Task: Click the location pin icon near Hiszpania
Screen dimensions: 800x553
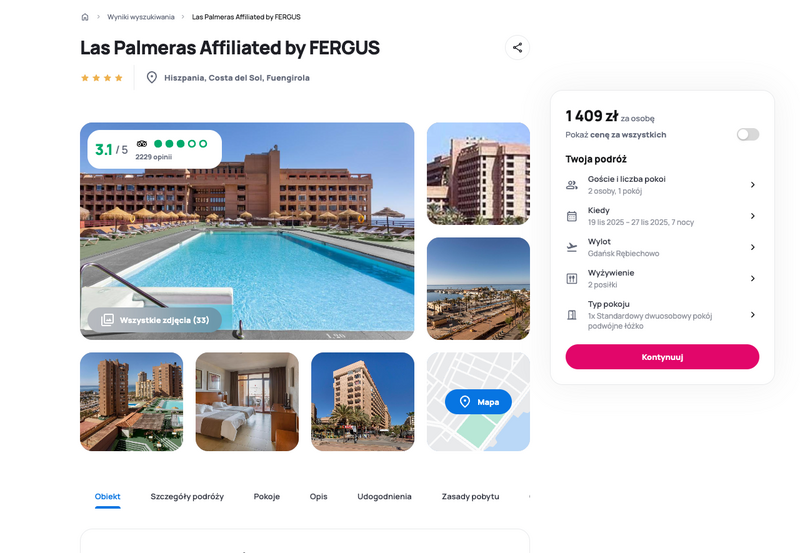Action: tap(152, 77)
